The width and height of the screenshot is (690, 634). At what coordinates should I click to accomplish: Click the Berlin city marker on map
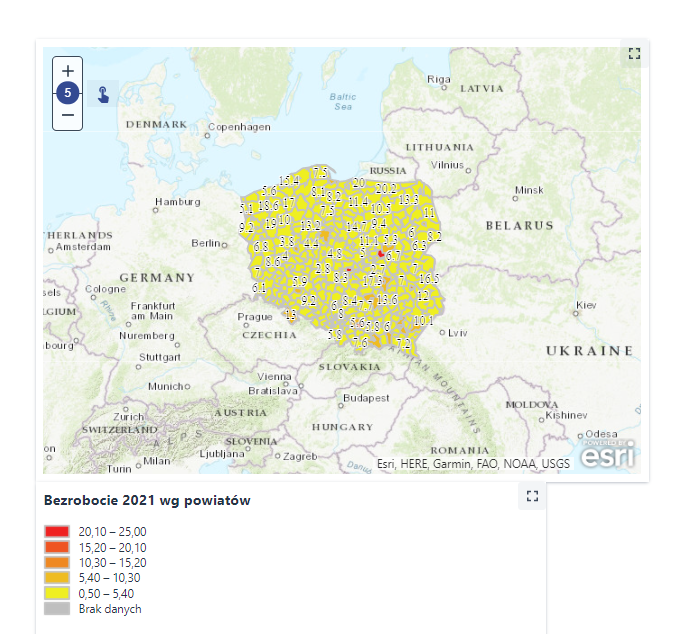[x=227, y=243]
